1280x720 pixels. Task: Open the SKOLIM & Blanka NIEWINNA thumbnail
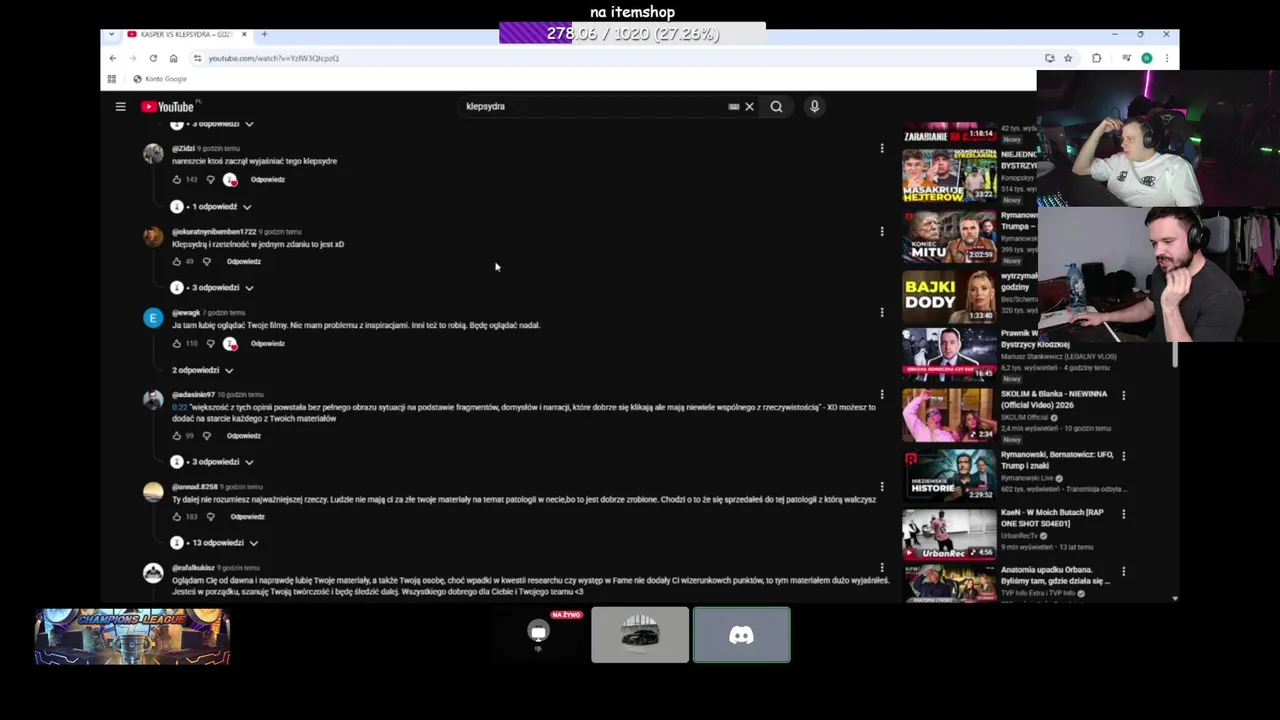pyautogui.click(x=949, y=414)
